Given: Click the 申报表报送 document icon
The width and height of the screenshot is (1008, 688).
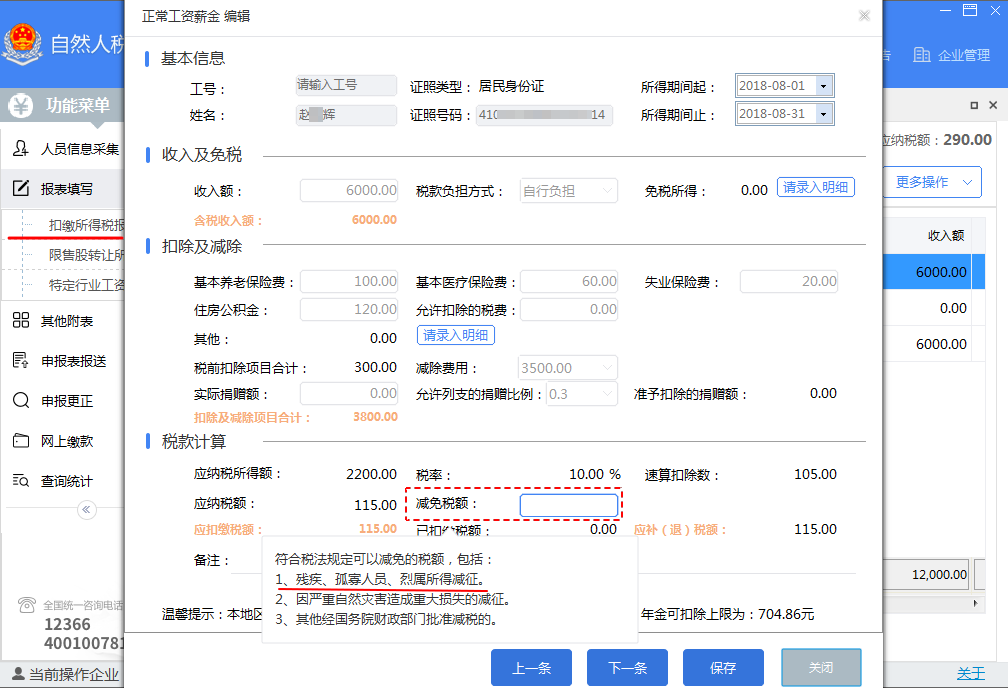Looking at the screenshot, I should (x=20, y=361).
